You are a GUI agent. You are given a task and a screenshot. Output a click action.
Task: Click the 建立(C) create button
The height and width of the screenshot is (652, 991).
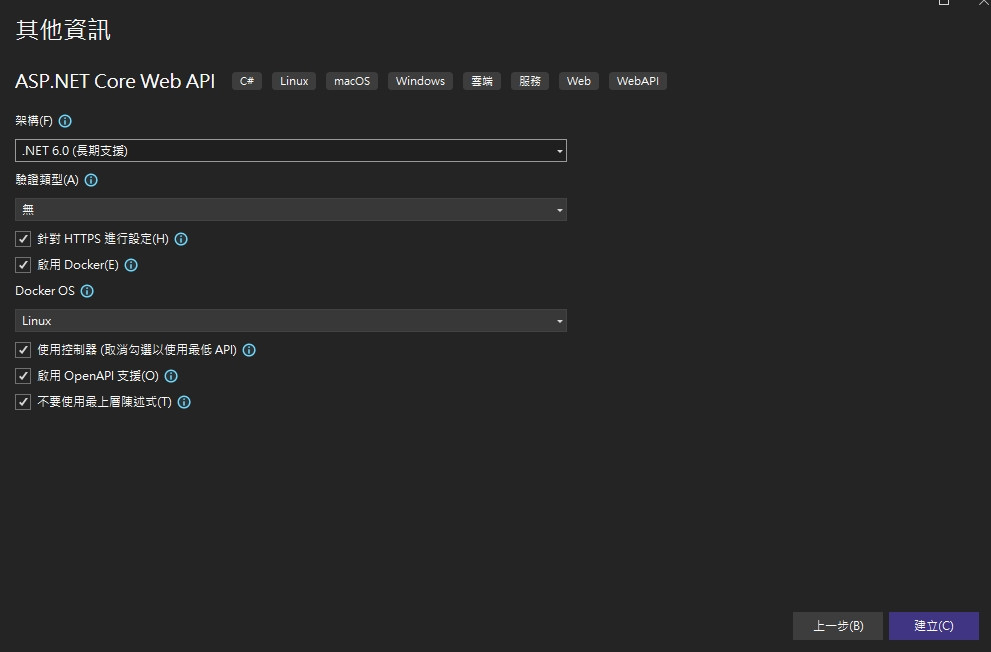pyautogui.click(x=933, y=626)
